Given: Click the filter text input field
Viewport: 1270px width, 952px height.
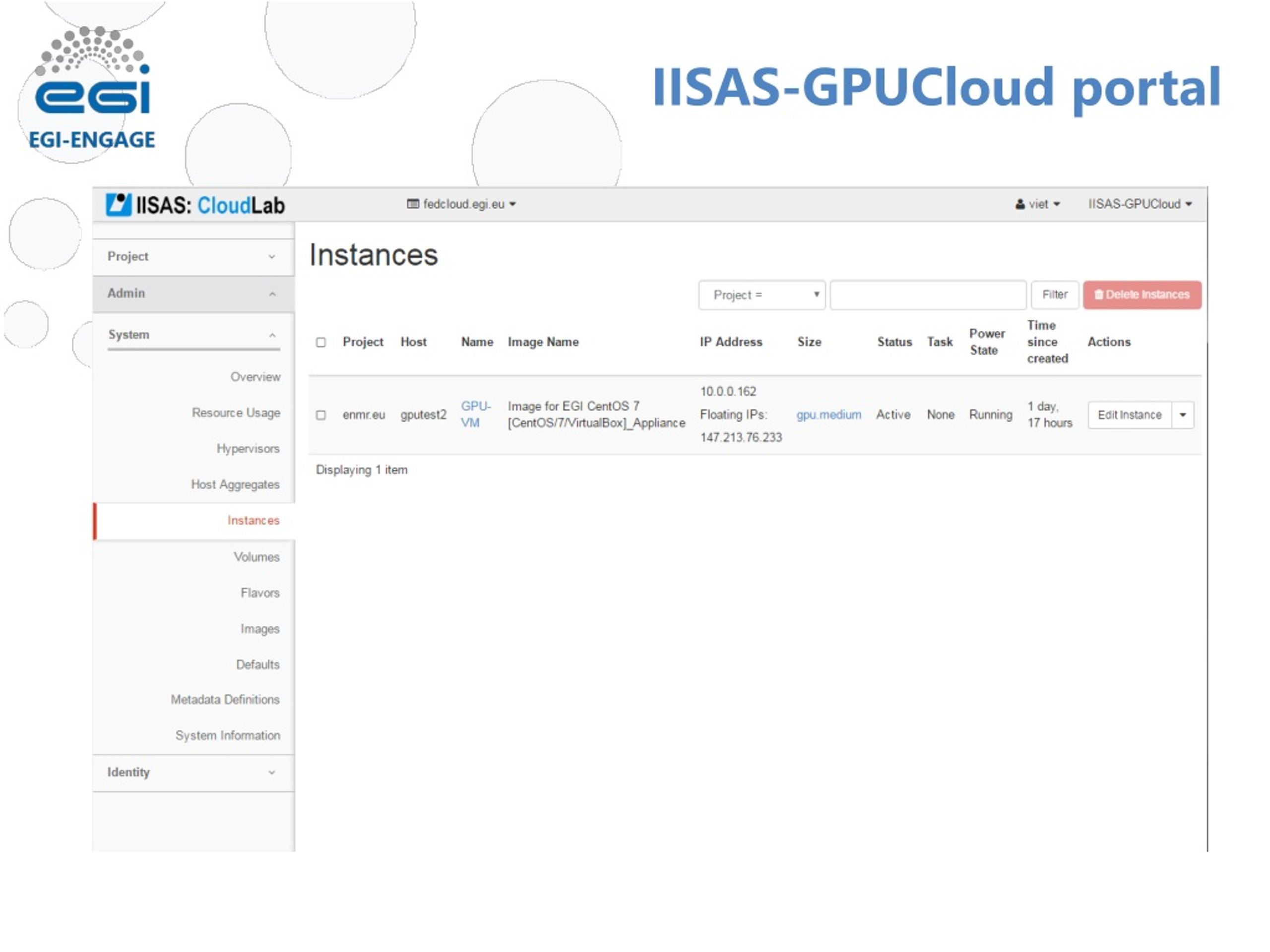Looking at the screenshot, I should 928,295.
